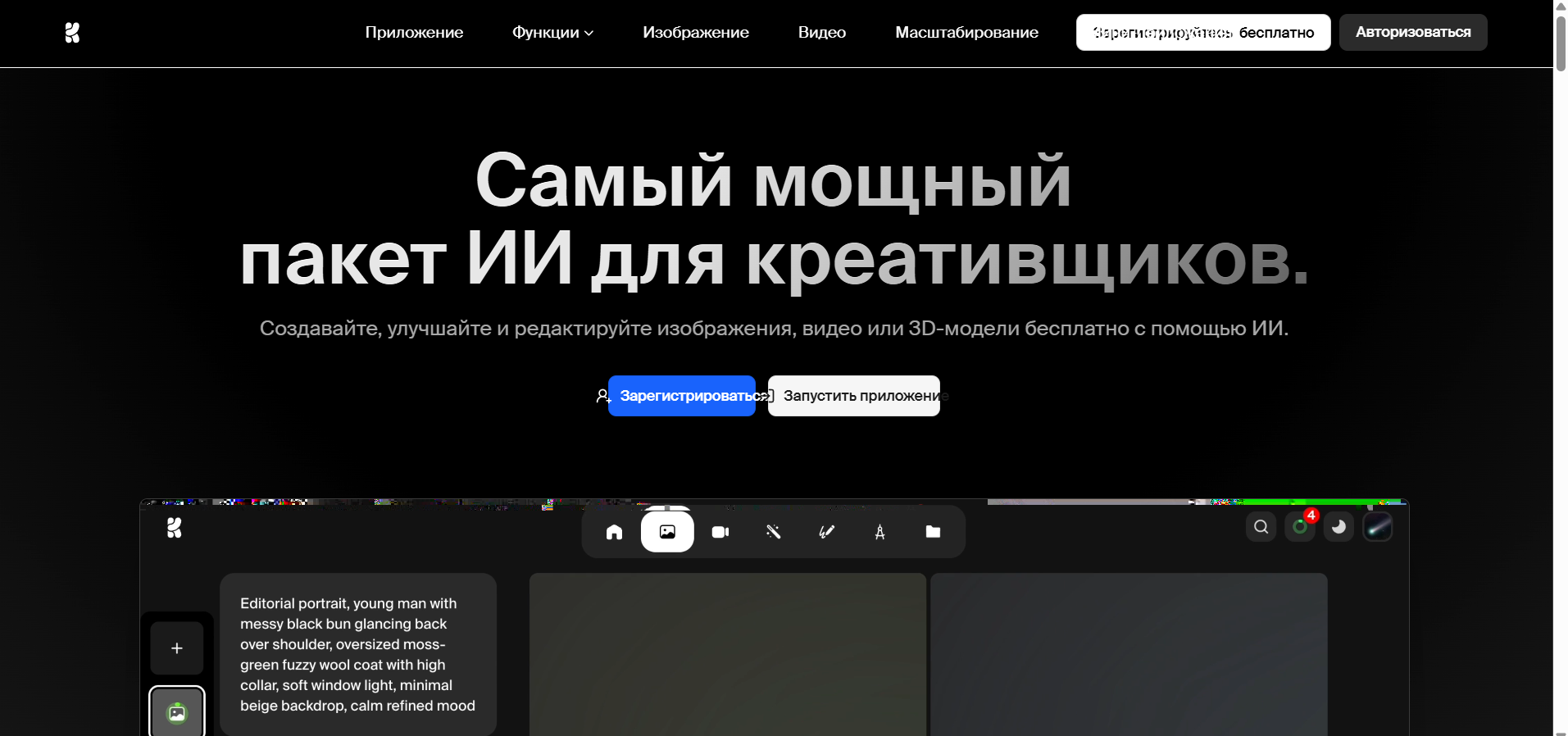1568x736 pixels.
Task: Open the notifications icon with badge 4
Action: [1300, 527]
